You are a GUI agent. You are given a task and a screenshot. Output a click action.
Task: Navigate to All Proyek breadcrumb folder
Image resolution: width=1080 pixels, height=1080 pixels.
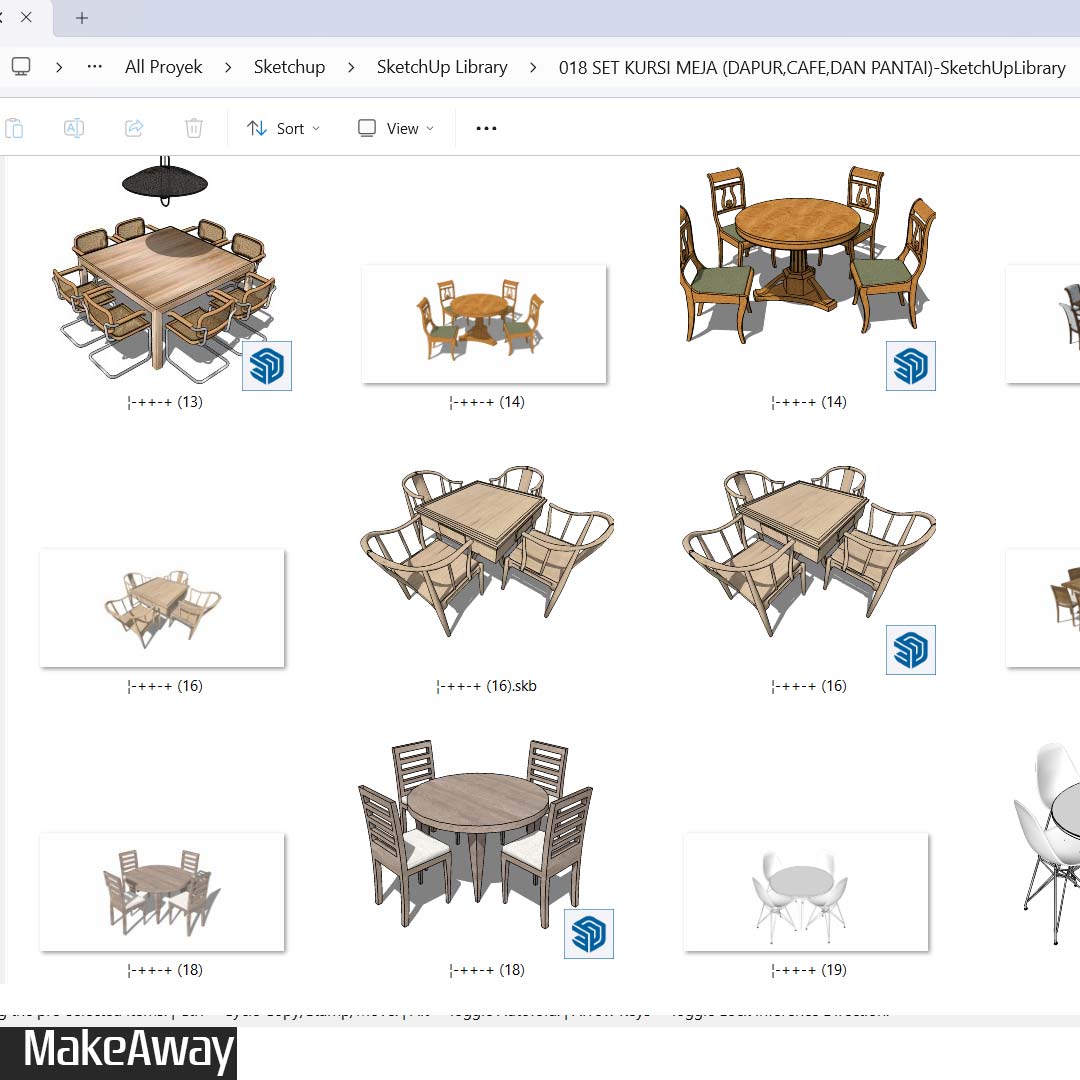(163, 67)
